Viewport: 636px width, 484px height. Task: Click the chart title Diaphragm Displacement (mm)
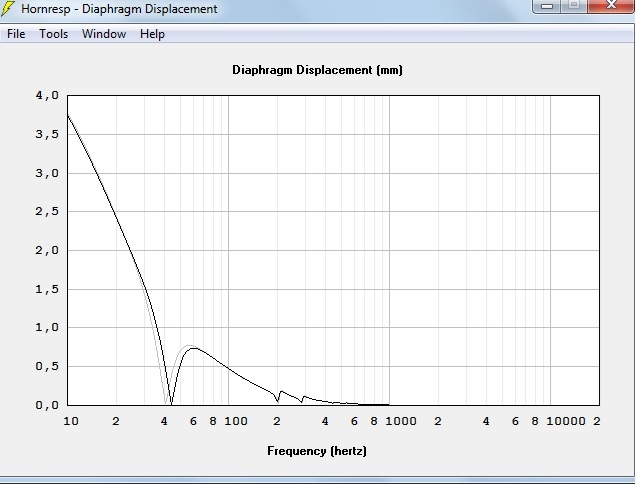pyautogui.click(x=317, y=70)
